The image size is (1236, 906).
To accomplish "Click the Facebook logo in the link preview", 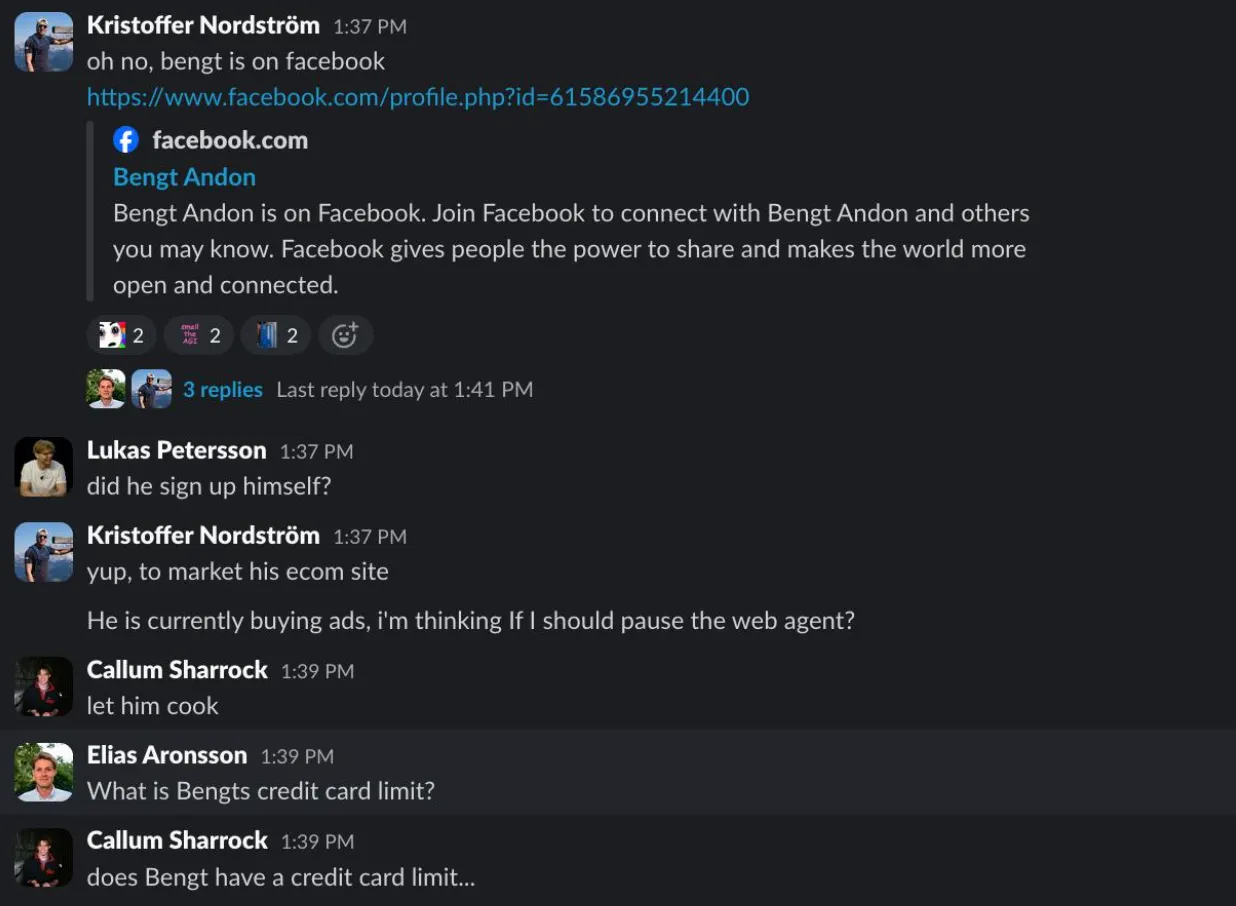I will tap(124, 139).
